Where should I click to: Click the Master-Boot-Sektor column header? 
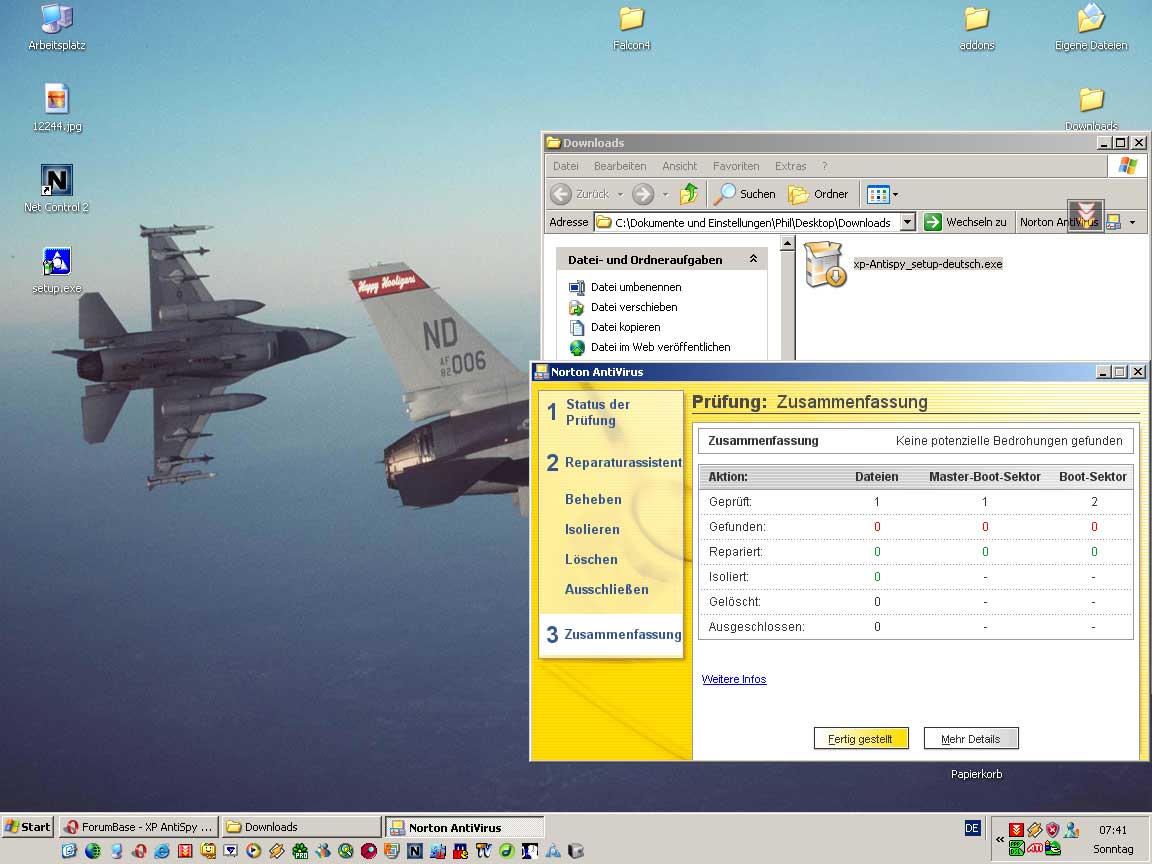(x=984, y=477)
